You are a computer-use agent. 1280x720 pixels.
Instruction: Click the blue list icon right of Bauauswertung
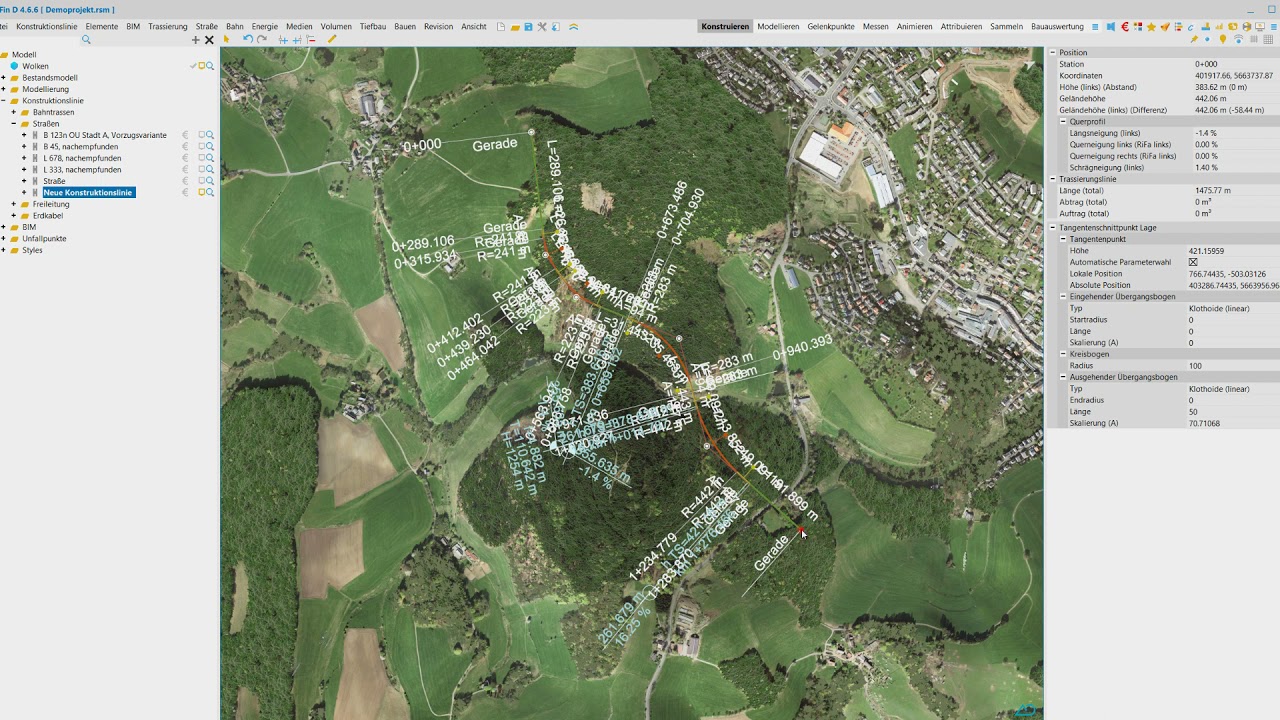[1095, 27]
